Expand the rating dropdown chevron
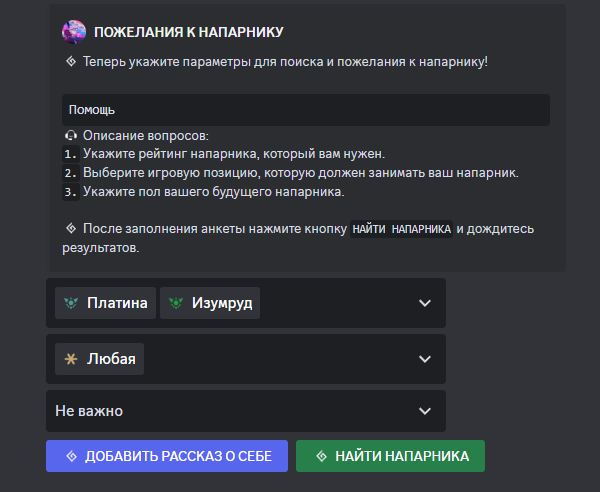Image resolution: width=600 pixels, height=492 pixels. click(424, 303)
